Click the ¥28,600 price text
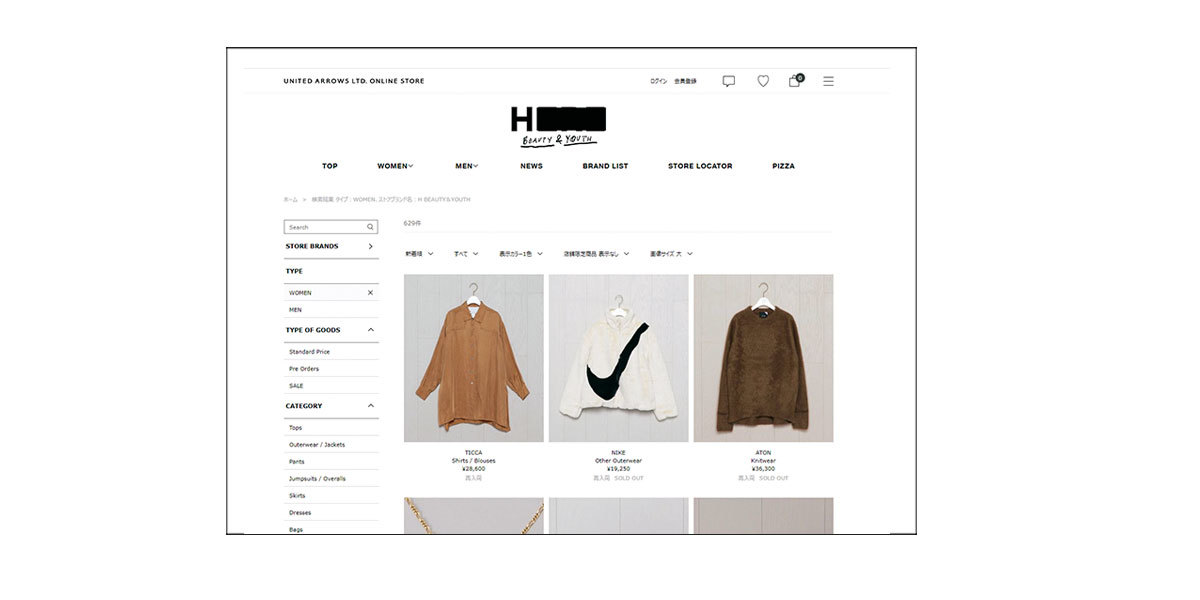1200x600 pixels. 474,469
